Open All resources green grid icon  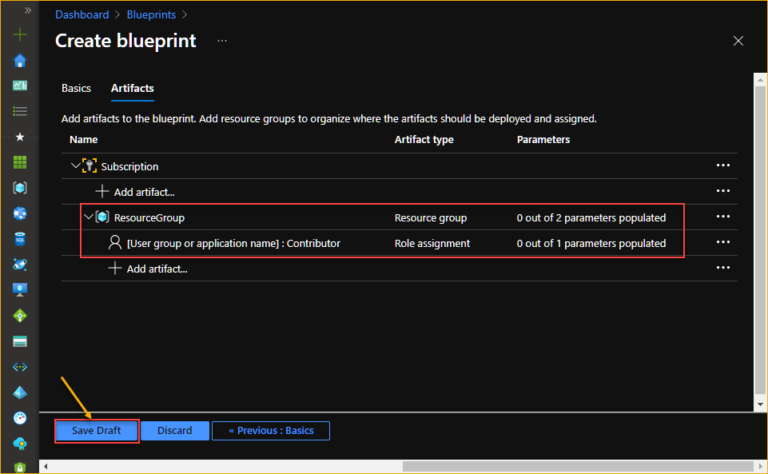point(20,162)
